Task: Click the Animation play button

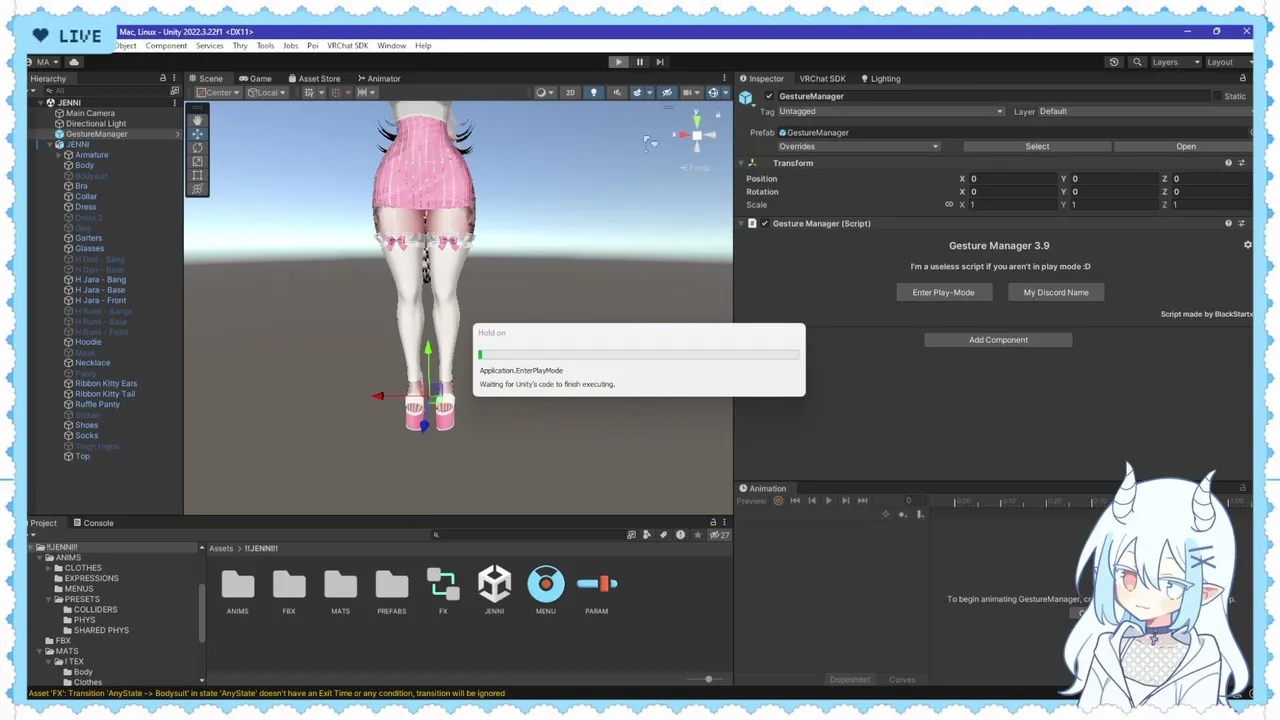Action: tap(828, 500)
